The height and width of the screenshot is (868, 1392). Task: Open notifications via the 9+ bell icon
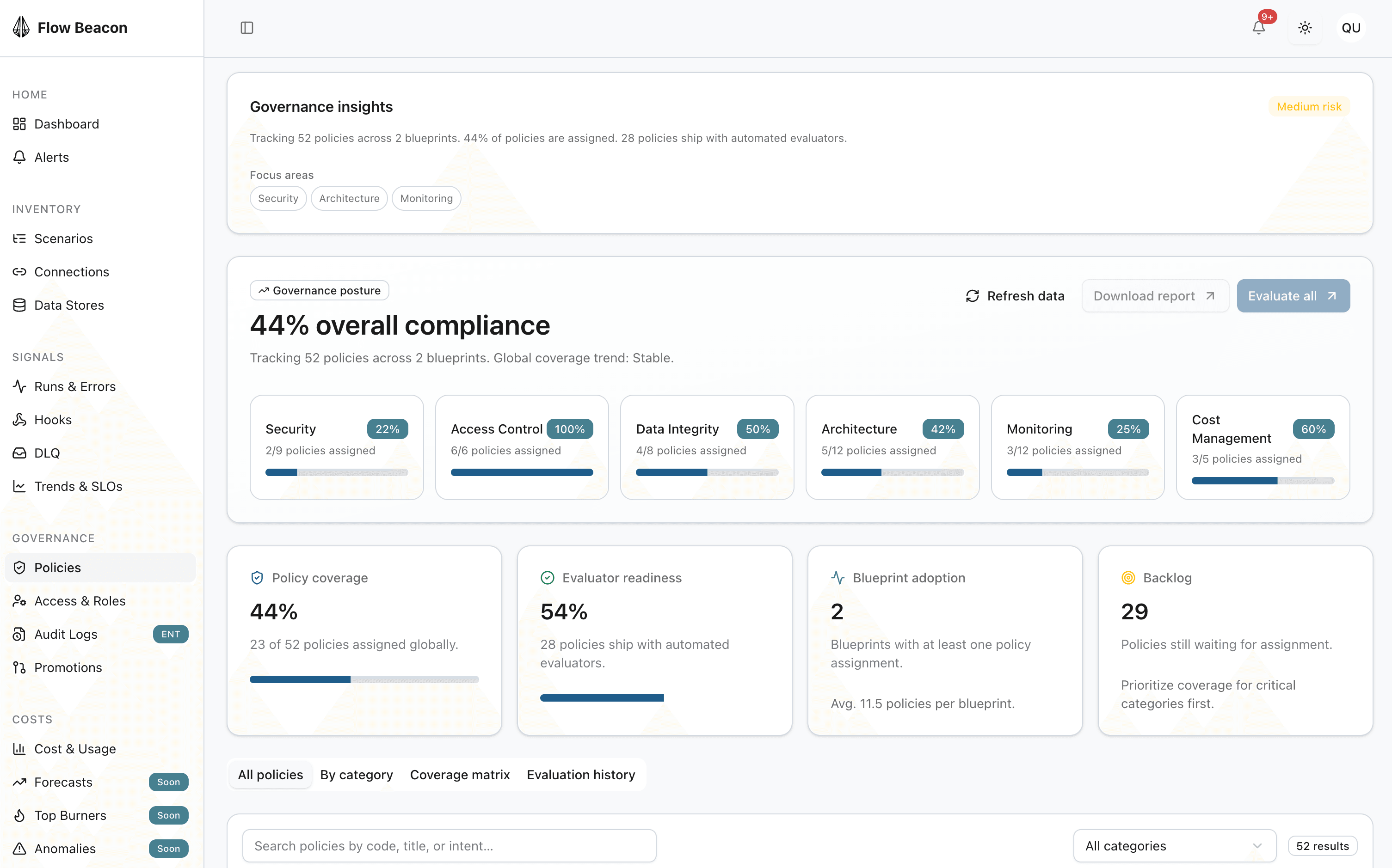(1258, 27)
